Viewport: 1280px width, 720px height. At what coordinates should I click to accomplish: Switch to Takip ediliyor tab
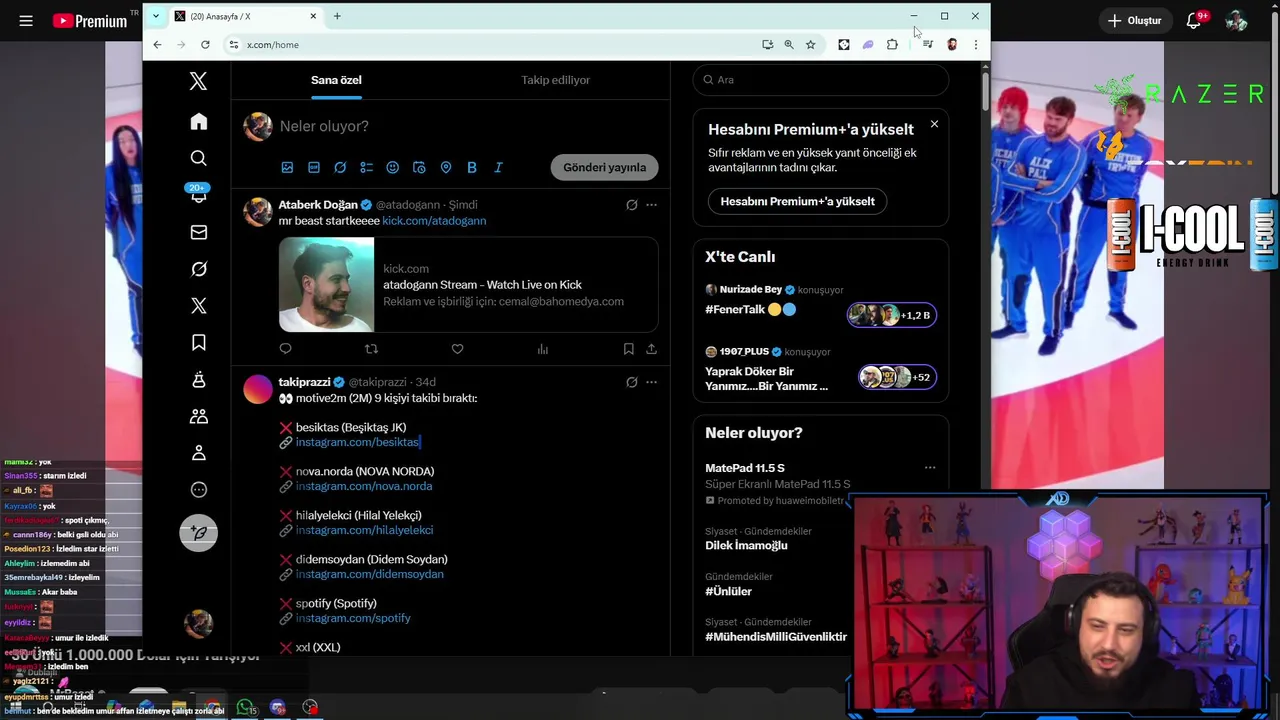555,80
